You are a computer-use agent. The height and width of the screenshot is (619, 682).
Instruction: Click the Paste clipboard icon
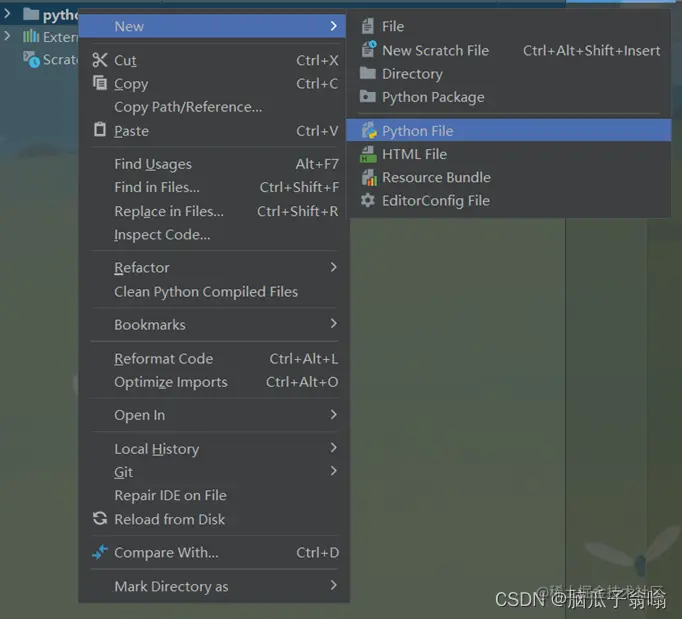click(x=100, y=130)
